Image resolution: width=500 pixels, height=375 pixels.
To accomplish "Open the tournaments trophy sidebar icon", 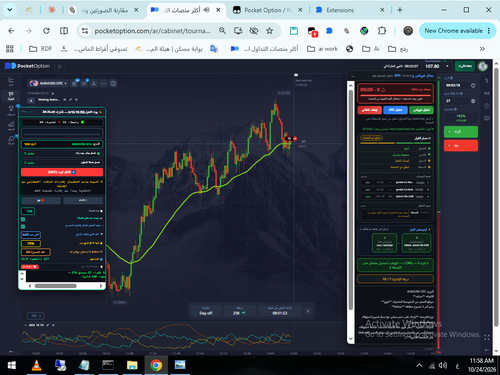I will click(11, 109).
